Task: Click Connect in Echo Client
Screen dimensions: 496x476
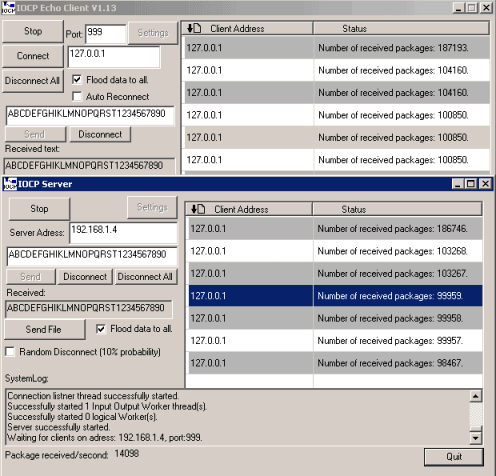Action: [33, 56]
